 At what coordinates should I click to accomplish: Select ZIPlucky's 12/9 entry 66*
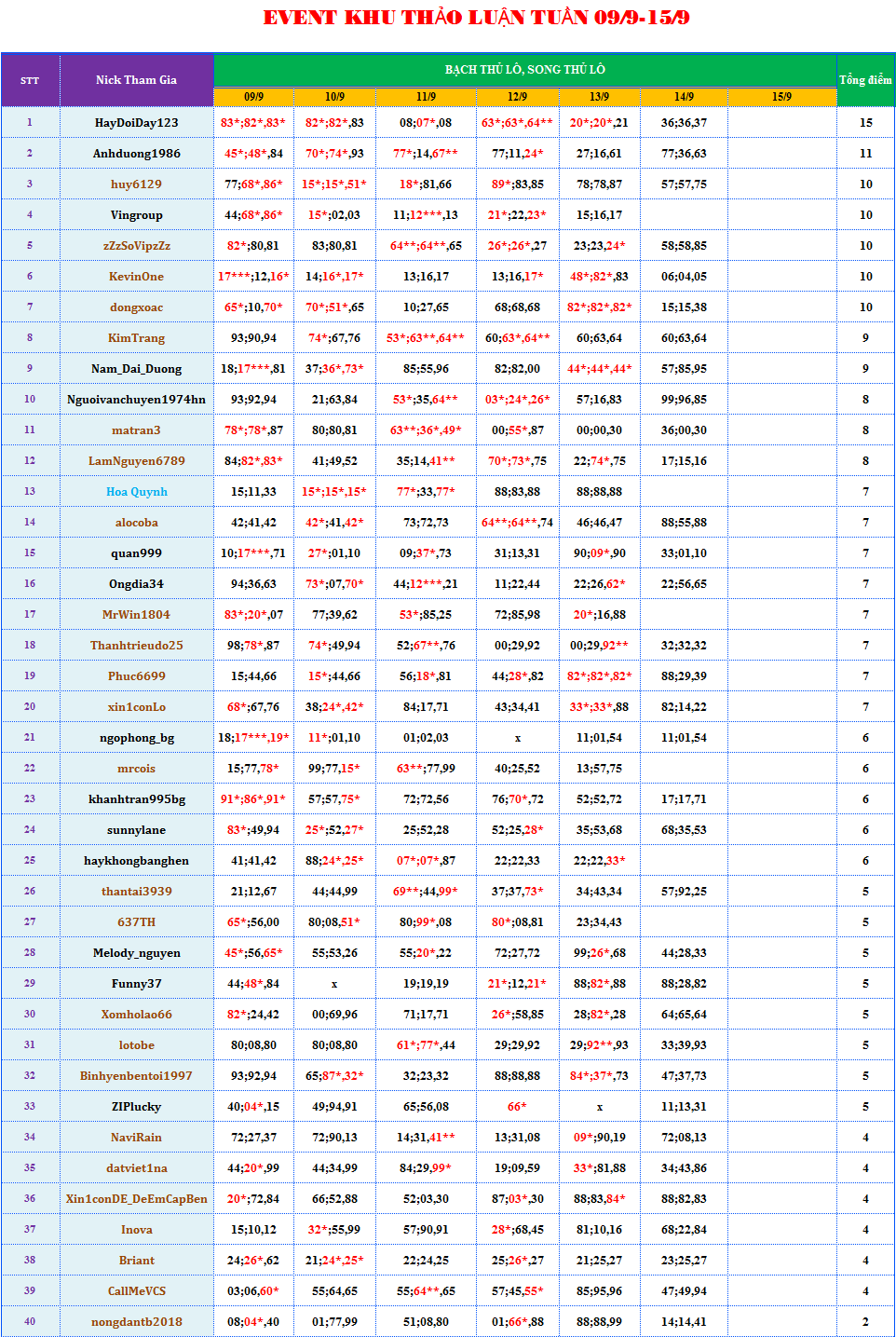coord(517,1107)
